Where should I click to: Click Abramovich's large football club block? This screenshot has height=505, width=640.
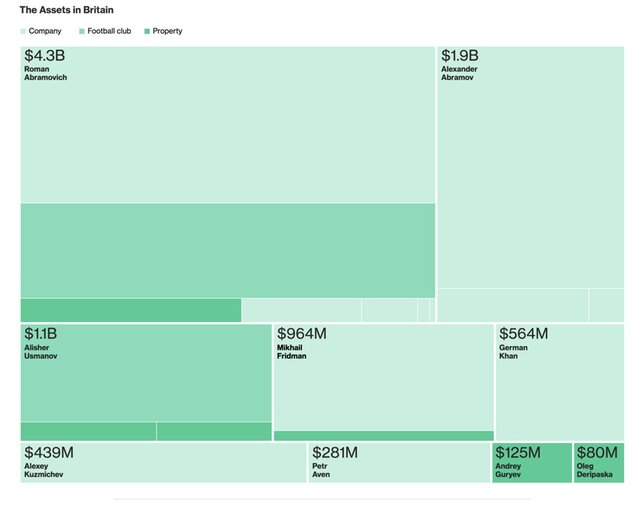[227, 250]
